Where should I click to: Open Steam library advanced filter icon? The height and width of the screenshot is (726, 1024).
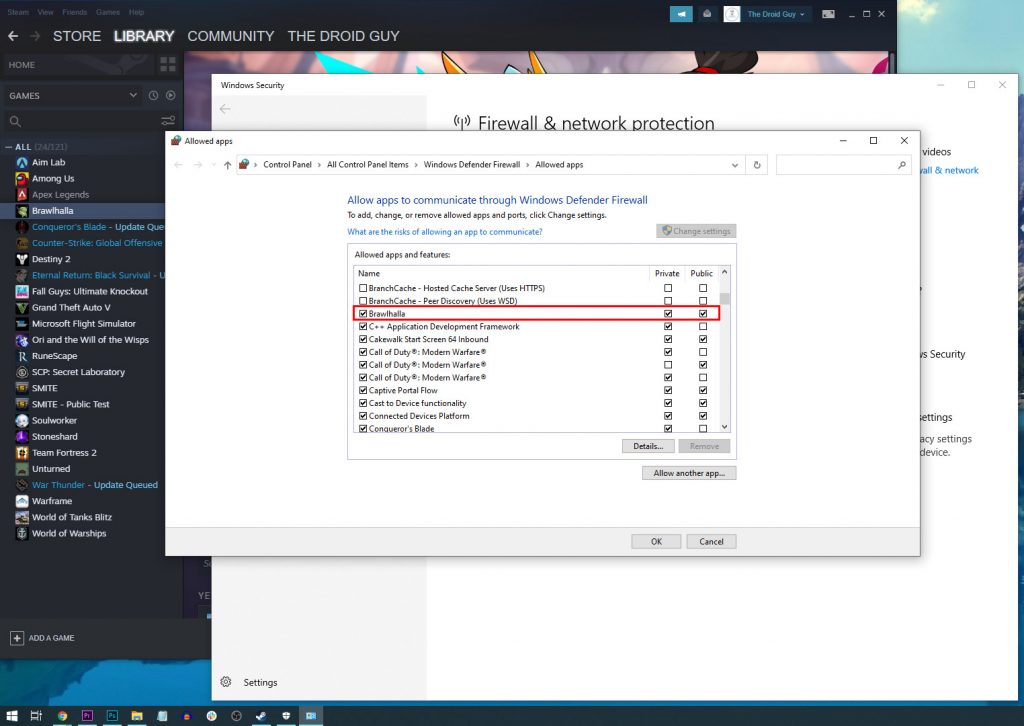click(168, 121)
